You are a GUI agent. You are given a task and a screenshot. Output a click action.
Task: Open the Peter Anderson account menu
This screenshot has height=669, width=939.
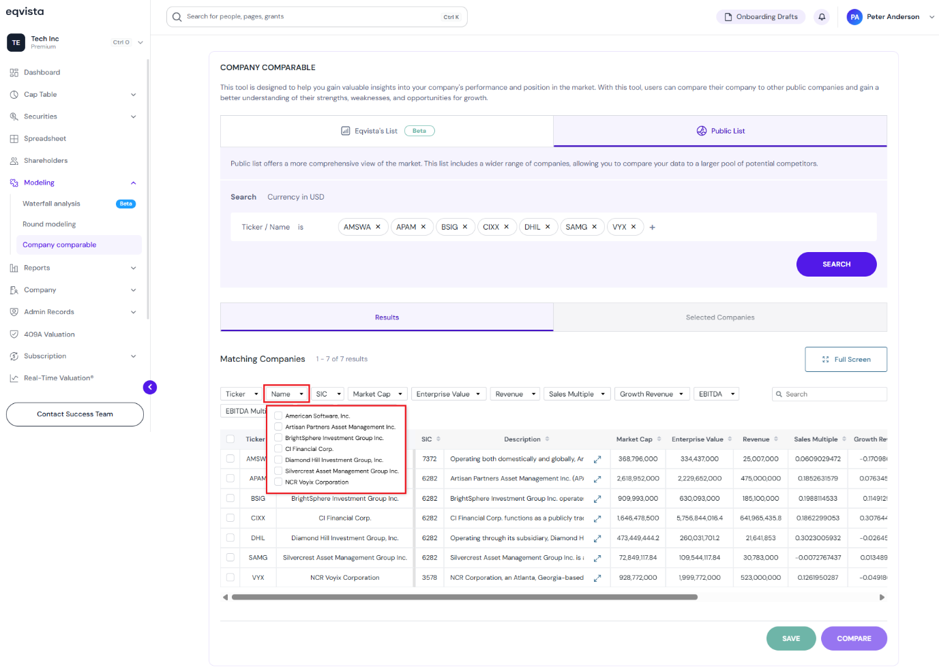[x=890, y=17]
